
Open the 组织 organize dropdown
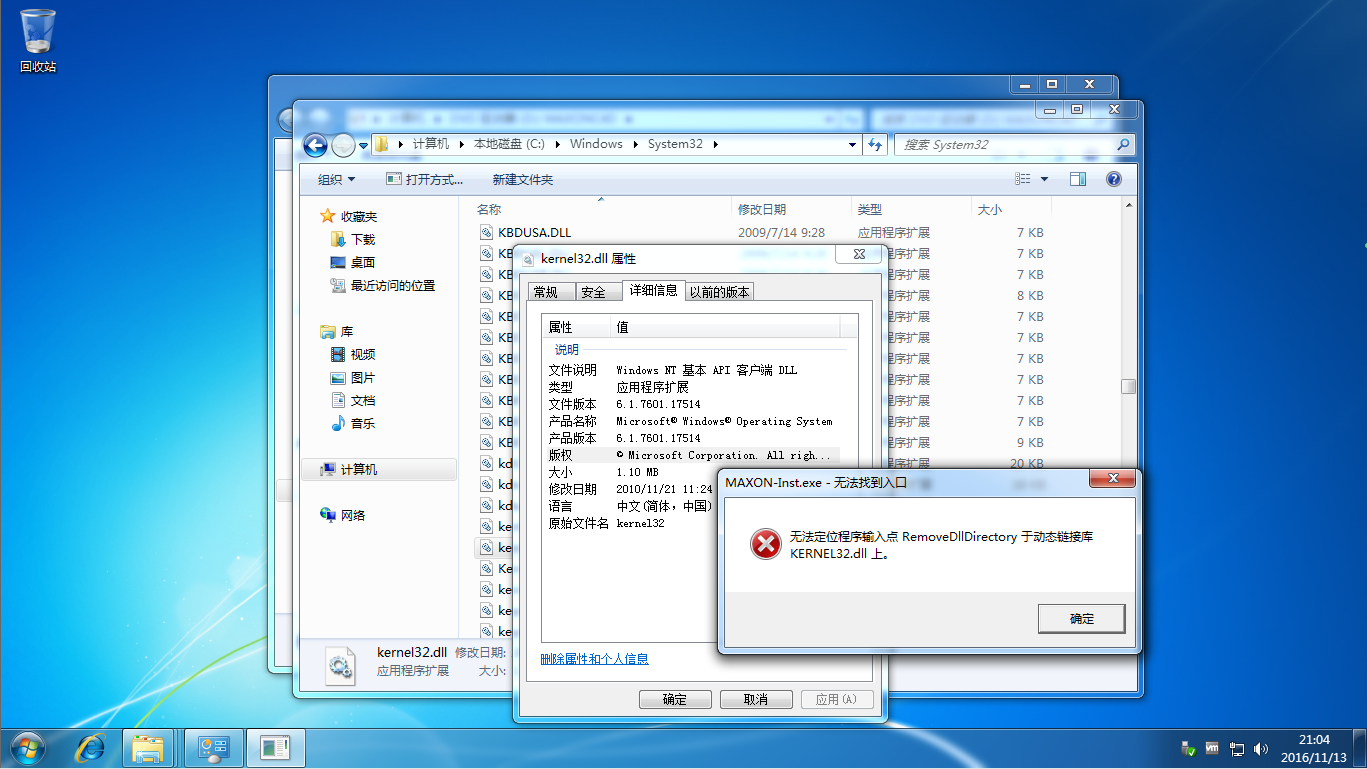pyautogui.click(x=336, y=180)
